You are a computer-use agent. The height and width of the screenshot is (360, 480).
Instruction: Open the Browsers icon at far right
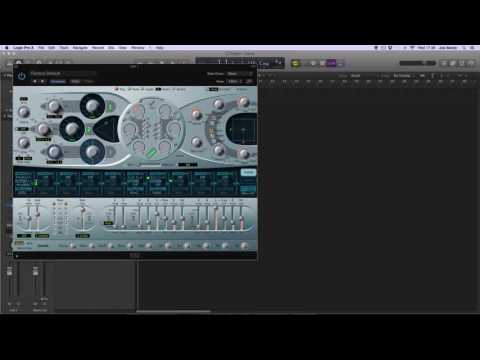[471, 63]
